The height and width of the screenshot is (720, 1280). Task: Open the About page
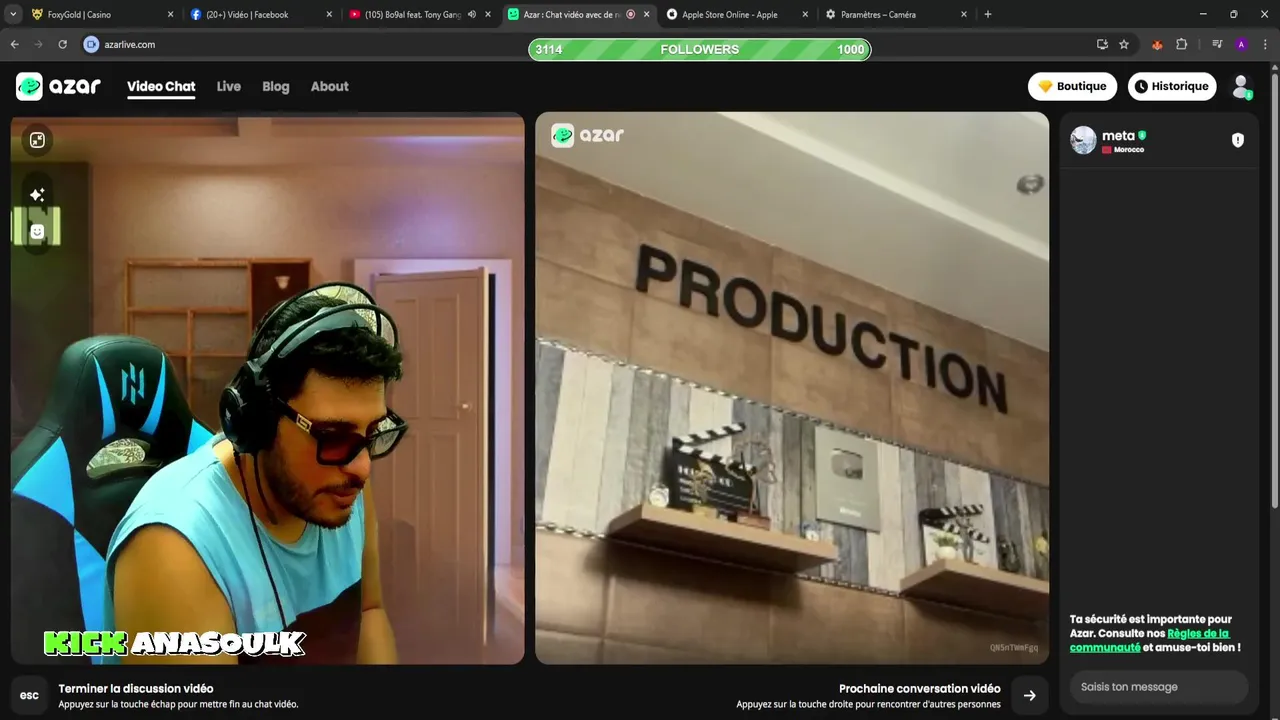tap(330, 86)
